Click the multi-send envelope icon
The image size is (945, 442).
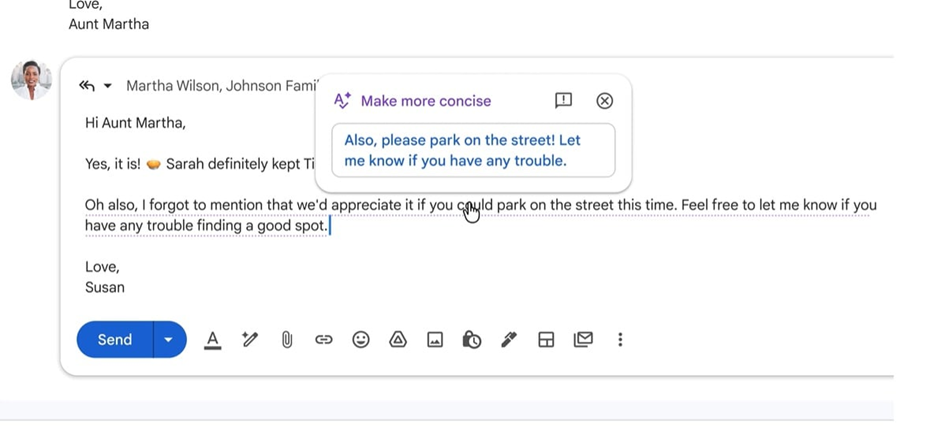click(583, 340)
